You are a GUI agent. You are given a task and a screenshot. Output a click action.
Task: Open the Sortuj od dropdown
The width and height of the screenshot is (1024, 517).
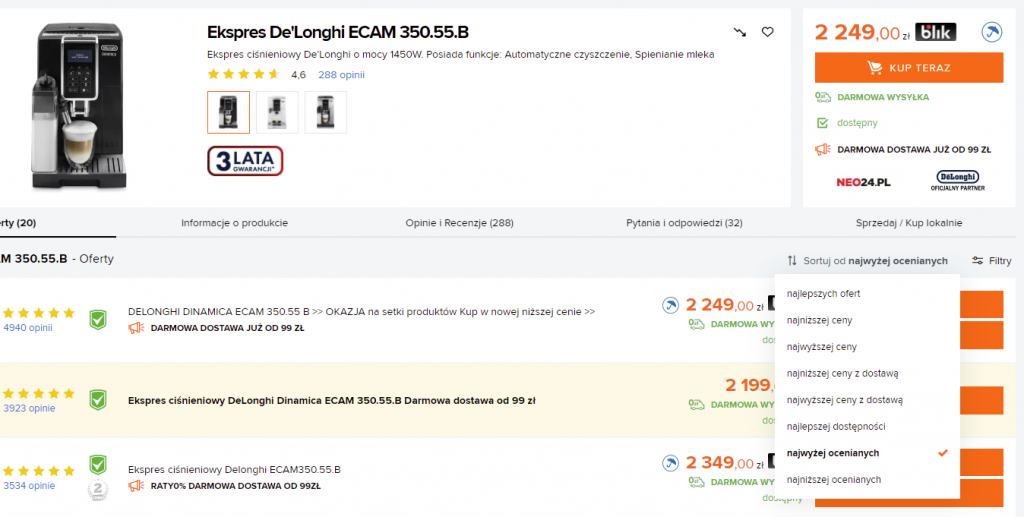[867, 261]
